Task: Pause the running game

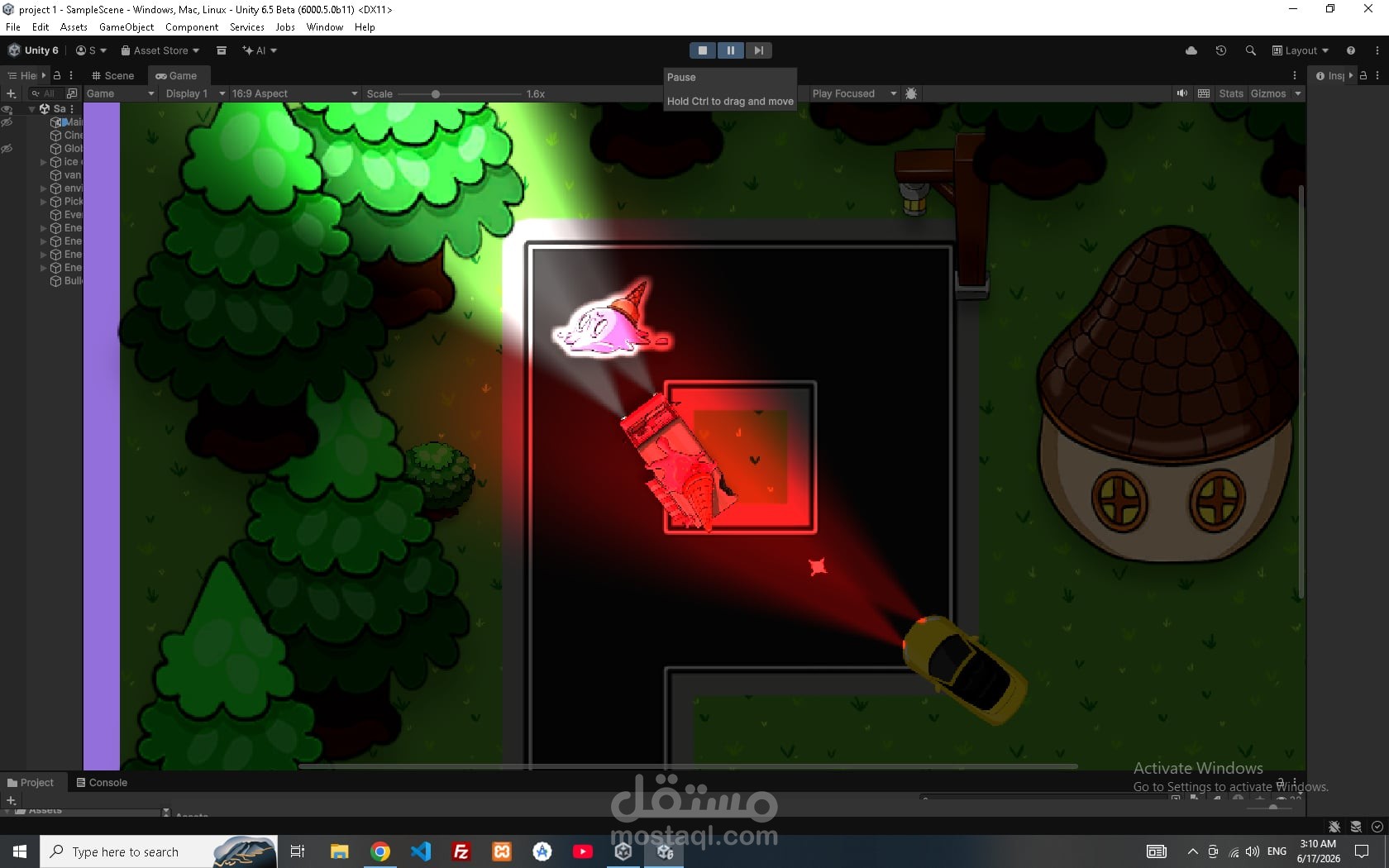Action: coord(731,50)
